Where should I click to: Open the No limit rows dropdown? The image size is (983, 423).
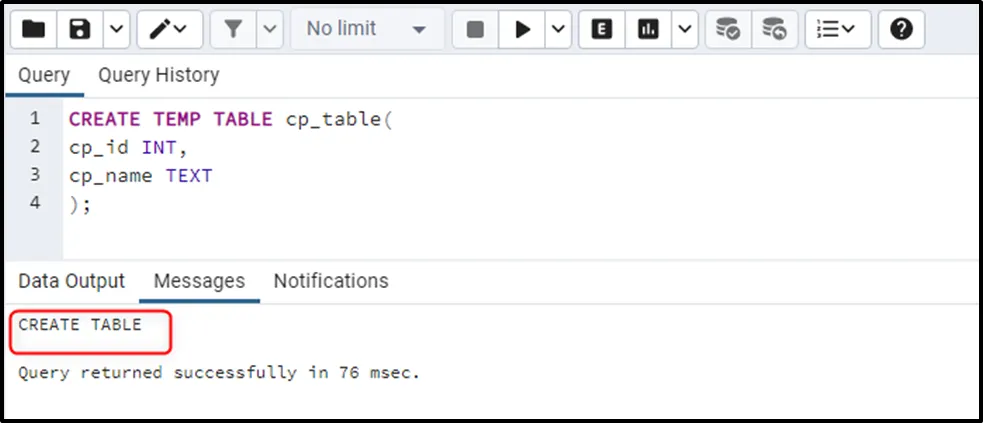pyautogui.click(x=366, y=30)
